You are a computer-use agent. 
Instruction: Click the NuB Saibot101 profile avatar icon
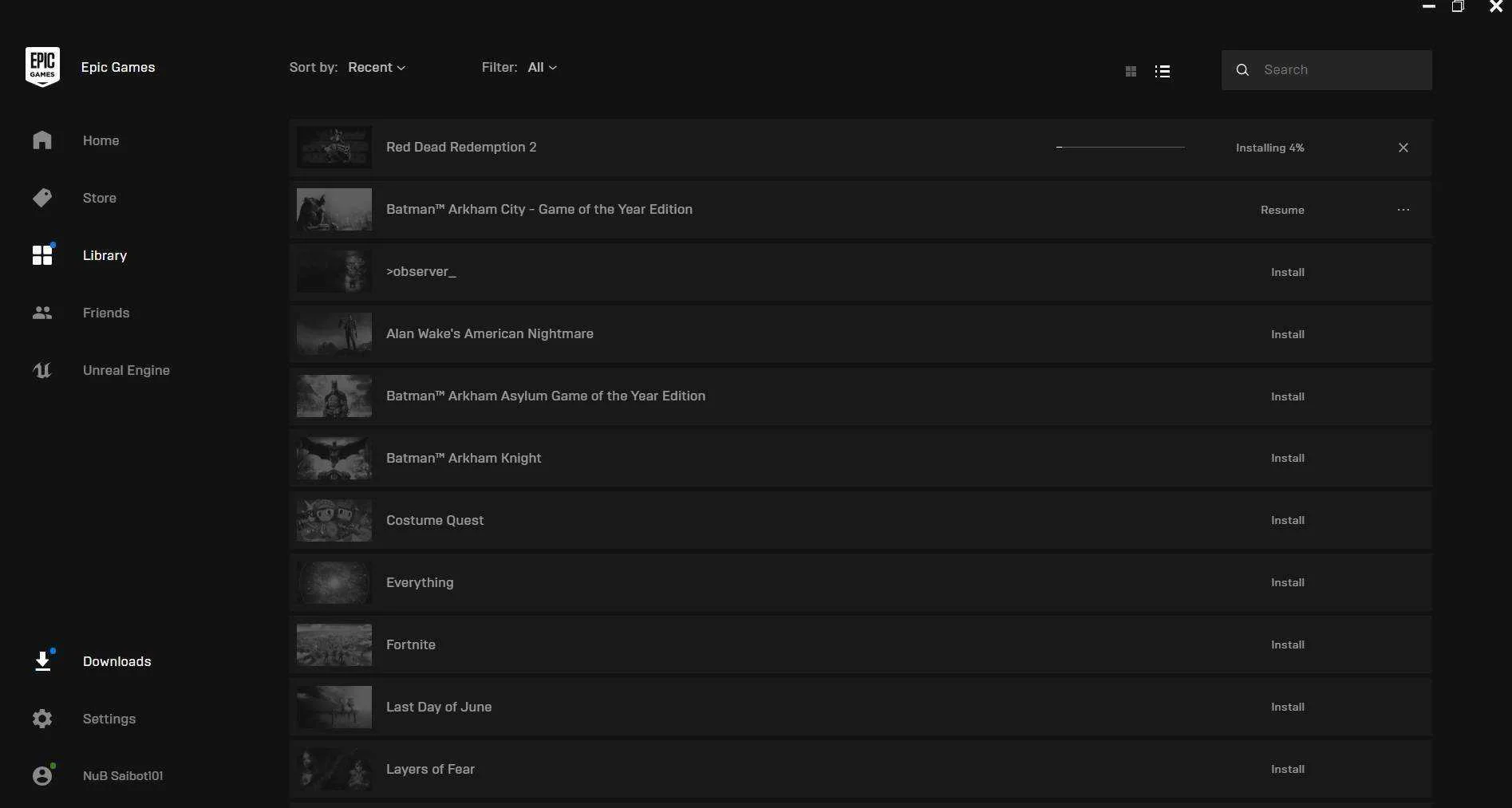tap(42, 775)
